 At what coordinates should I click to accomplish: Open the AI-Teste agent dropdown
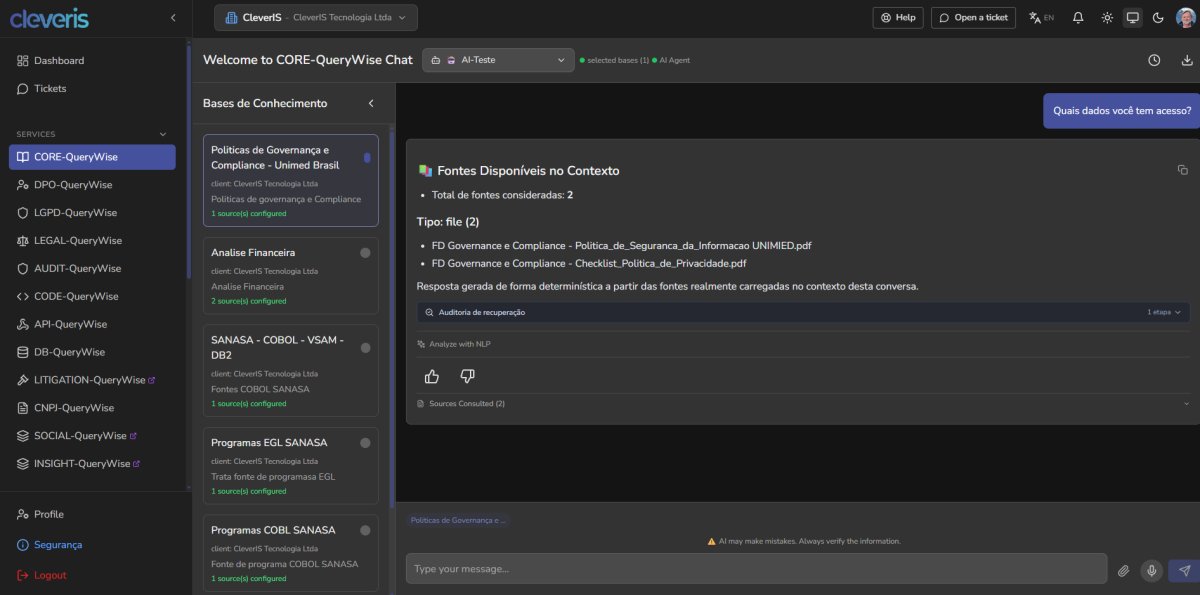(498, 60)
